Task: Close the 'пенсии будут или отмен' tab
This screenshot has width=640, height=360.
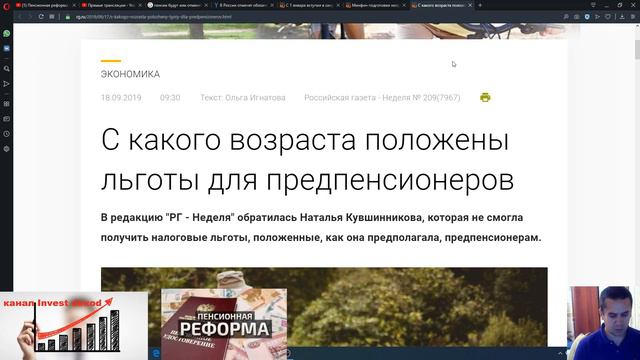Action: tap(206, 5)
